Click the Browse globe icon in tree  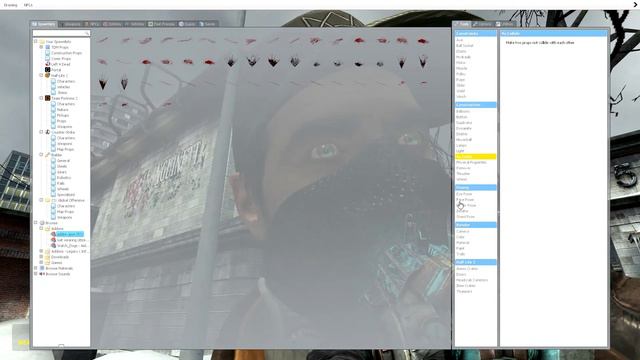[x=42, y=223]
